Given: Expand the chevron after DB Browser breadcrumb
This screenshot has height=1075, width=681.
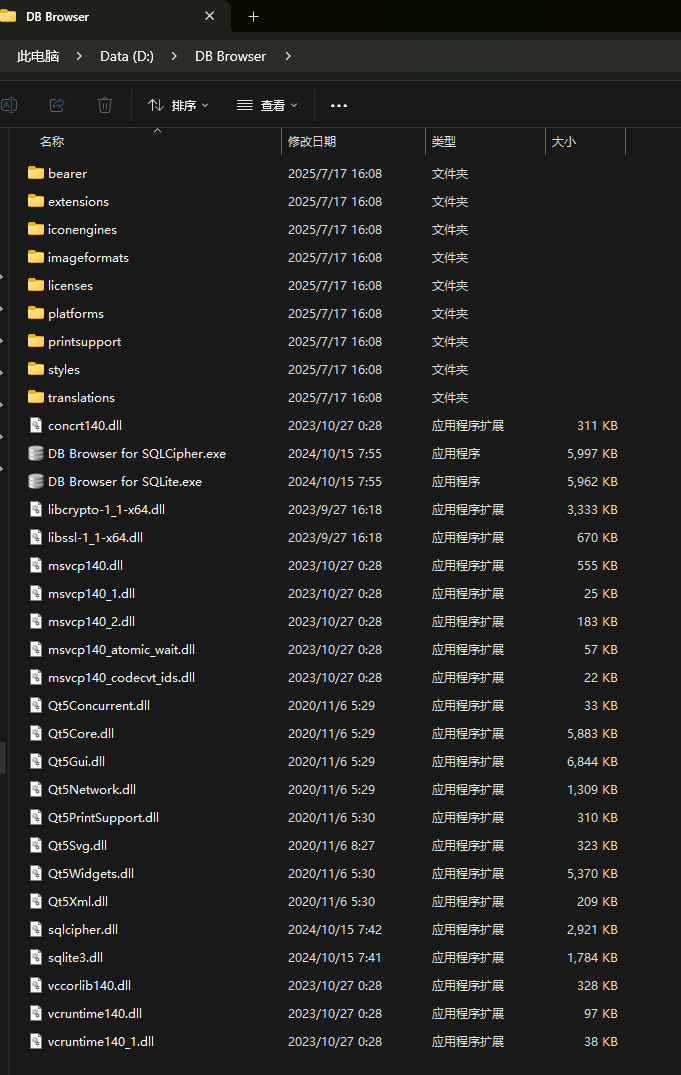Looking at the screenshot, I should pyautogui.click(x=287, y=56).
